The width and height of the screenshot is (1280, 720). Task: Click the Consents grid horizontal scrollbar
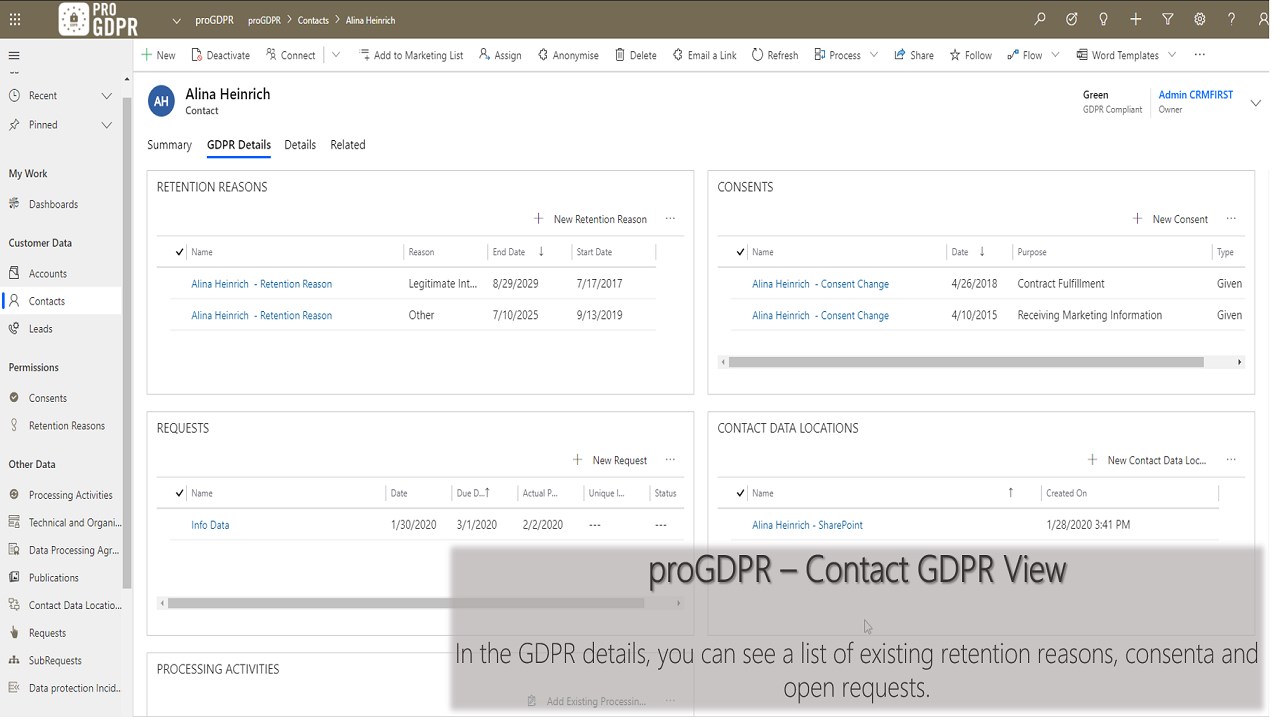(x=966, y=362)
